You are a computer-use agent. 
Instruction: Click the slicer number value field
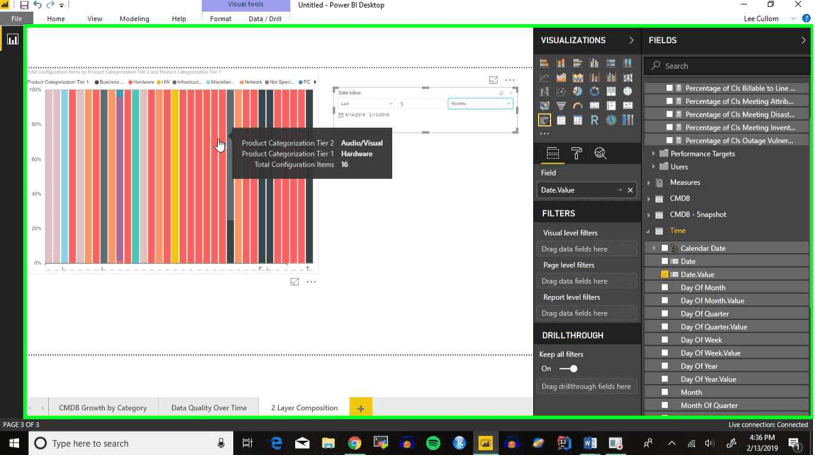pos(421,103)
